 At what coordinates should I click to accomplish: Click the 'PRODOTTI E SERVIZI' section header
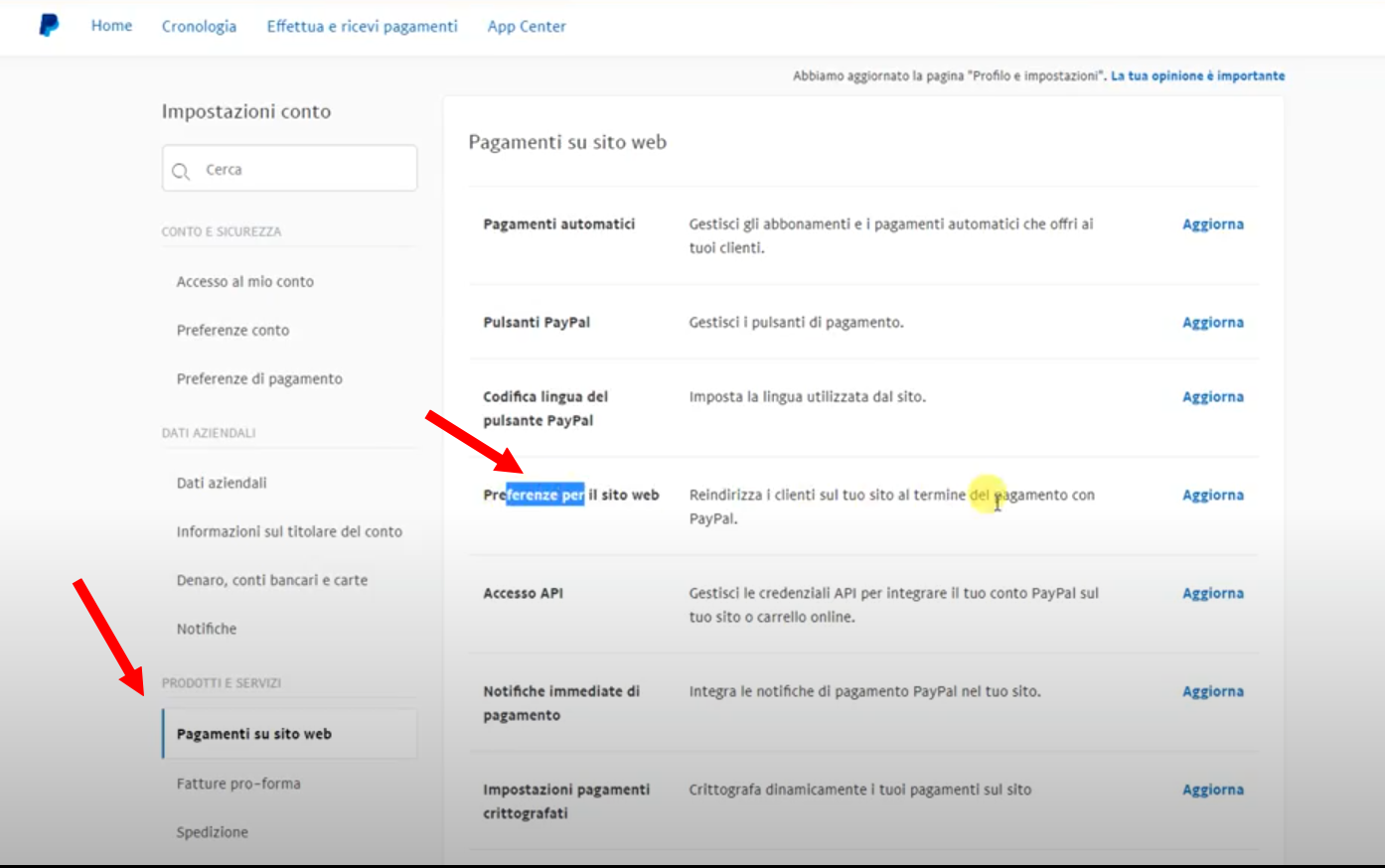pyautogui.click(x=222, y=684)
